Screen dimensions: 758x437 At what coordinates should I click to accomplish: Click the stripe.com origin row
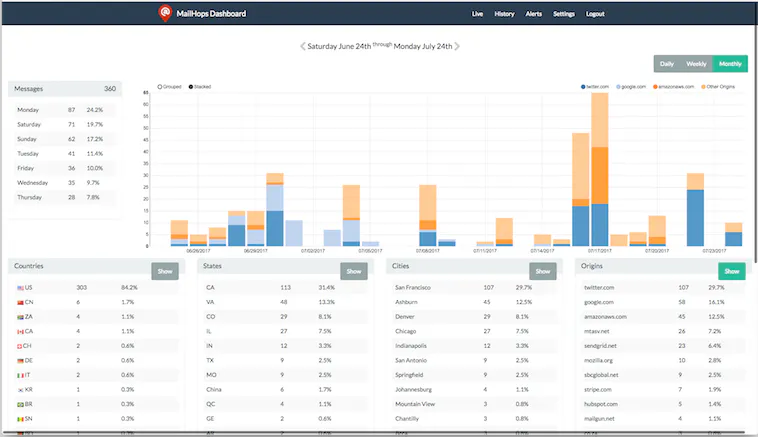tap(663, 390)
